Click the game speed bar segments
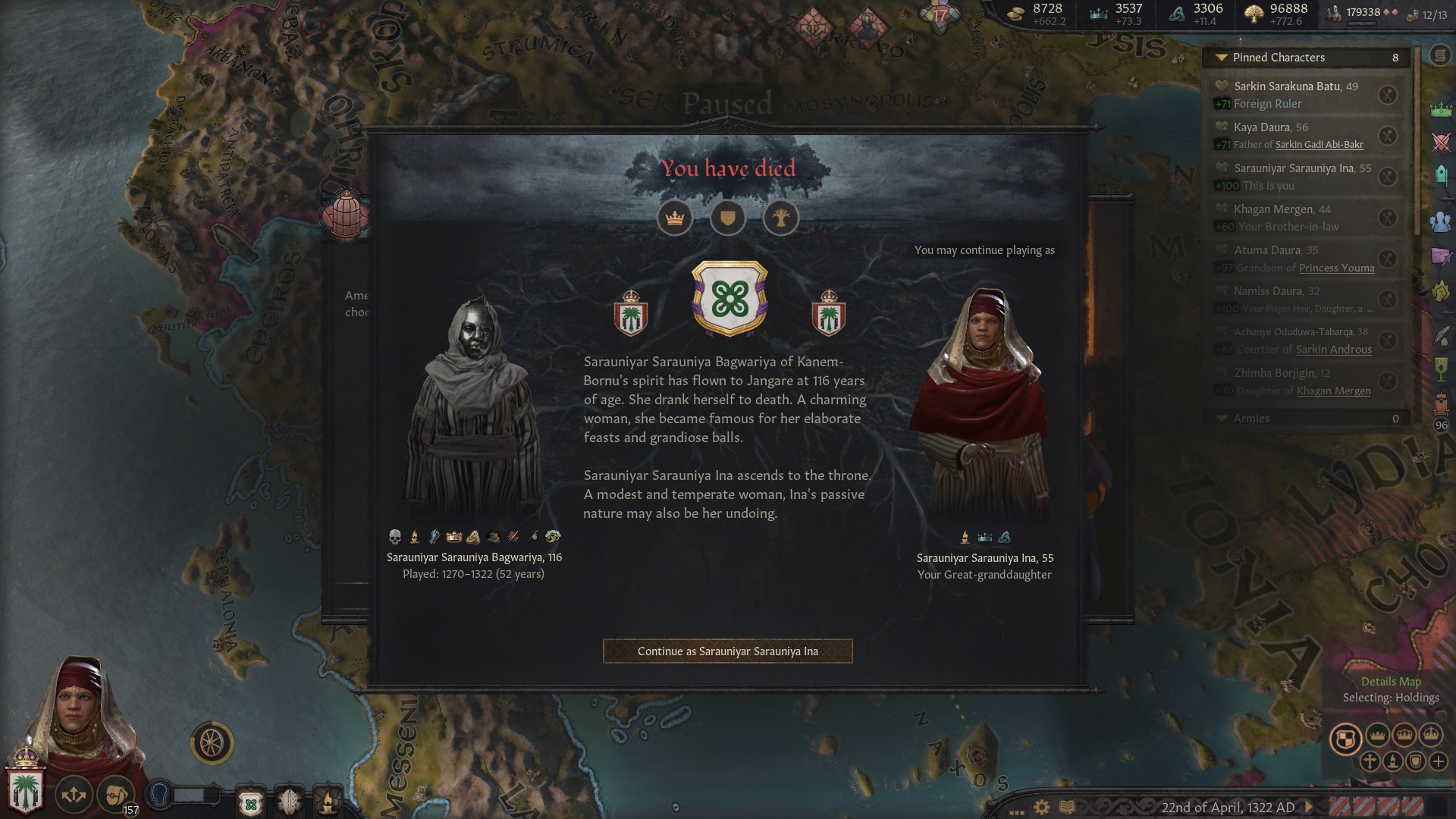The height and width of the screenshot is (819, 1456). [x=1376, y=807]
